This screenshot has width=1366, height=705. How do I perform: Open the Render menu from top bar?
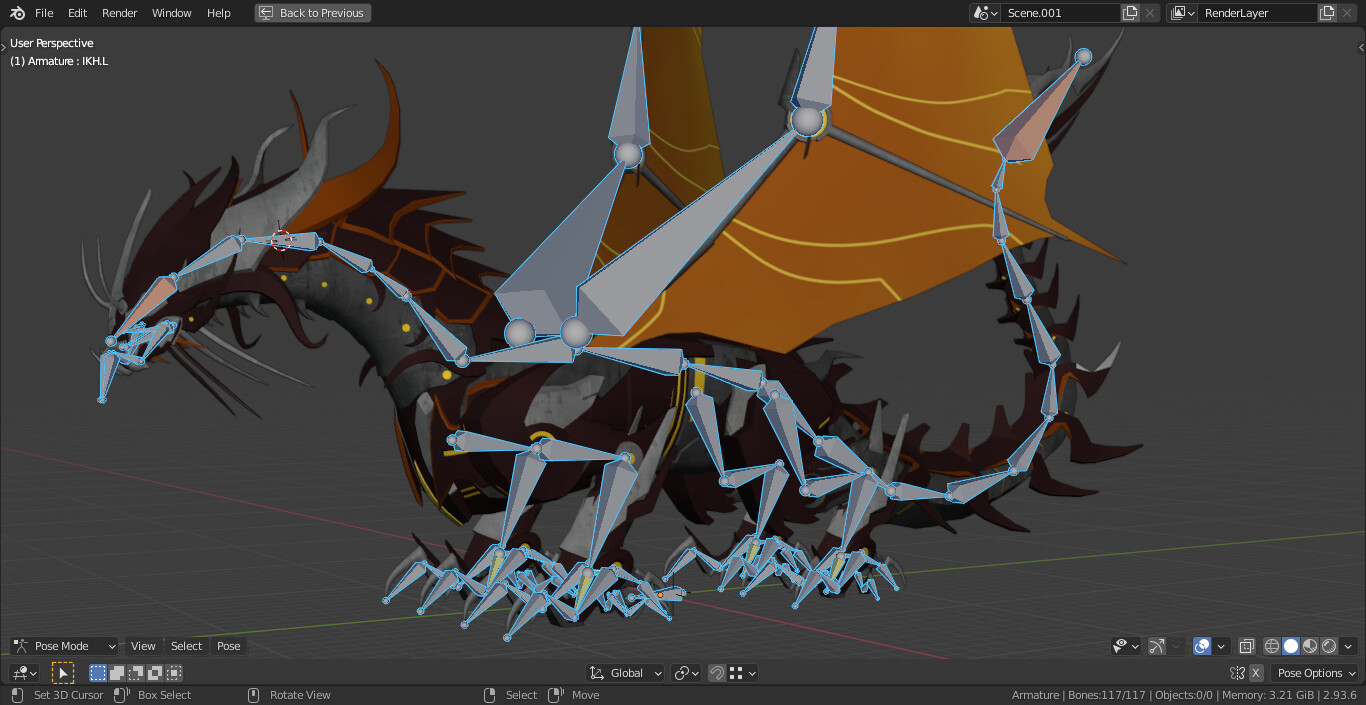coord(119,12)
